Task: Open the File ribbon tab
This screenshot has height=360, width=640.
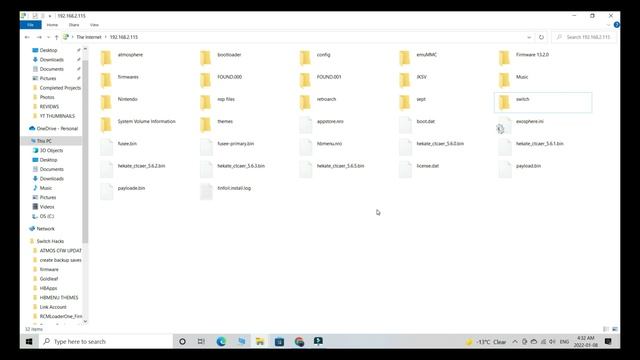Action: click(x=31, y=25)
